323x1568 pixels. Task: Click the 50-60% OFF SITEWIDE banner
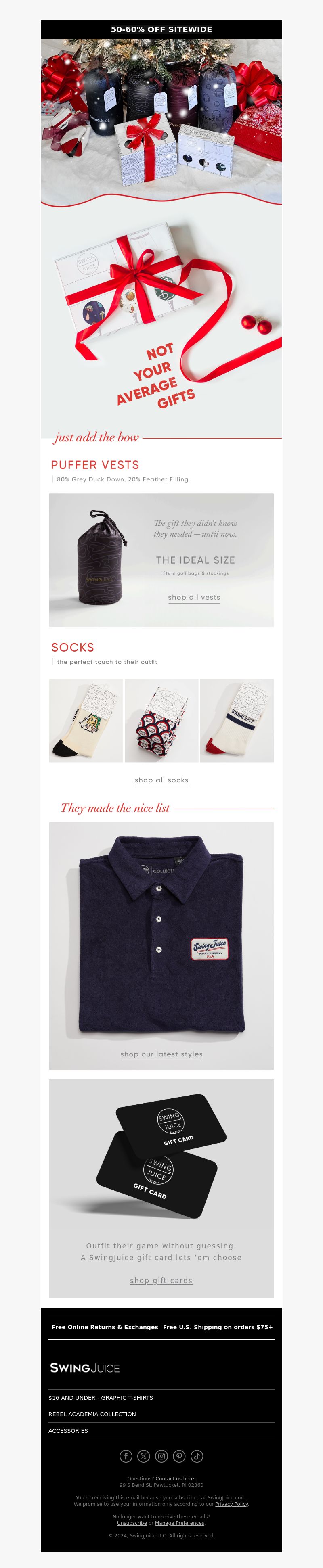[x=161, y=29]
